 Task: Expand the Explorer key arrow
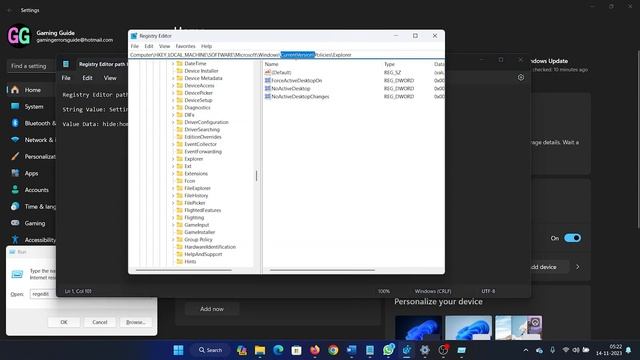173,159
